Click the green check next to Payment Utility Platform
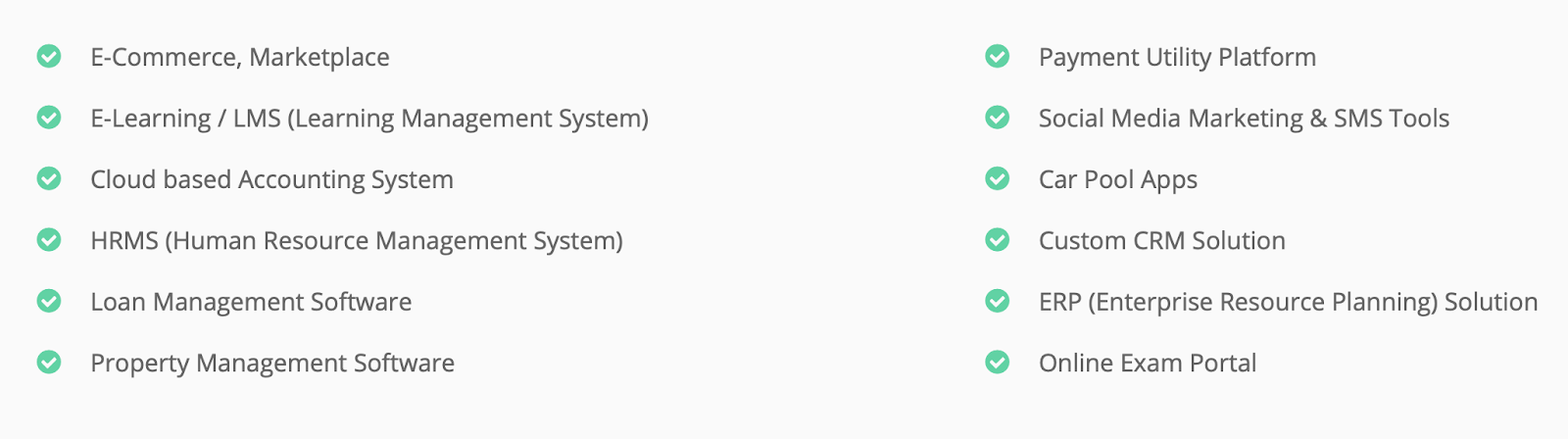Viewport: 1568px width, 439px height. tap(998, 57)
